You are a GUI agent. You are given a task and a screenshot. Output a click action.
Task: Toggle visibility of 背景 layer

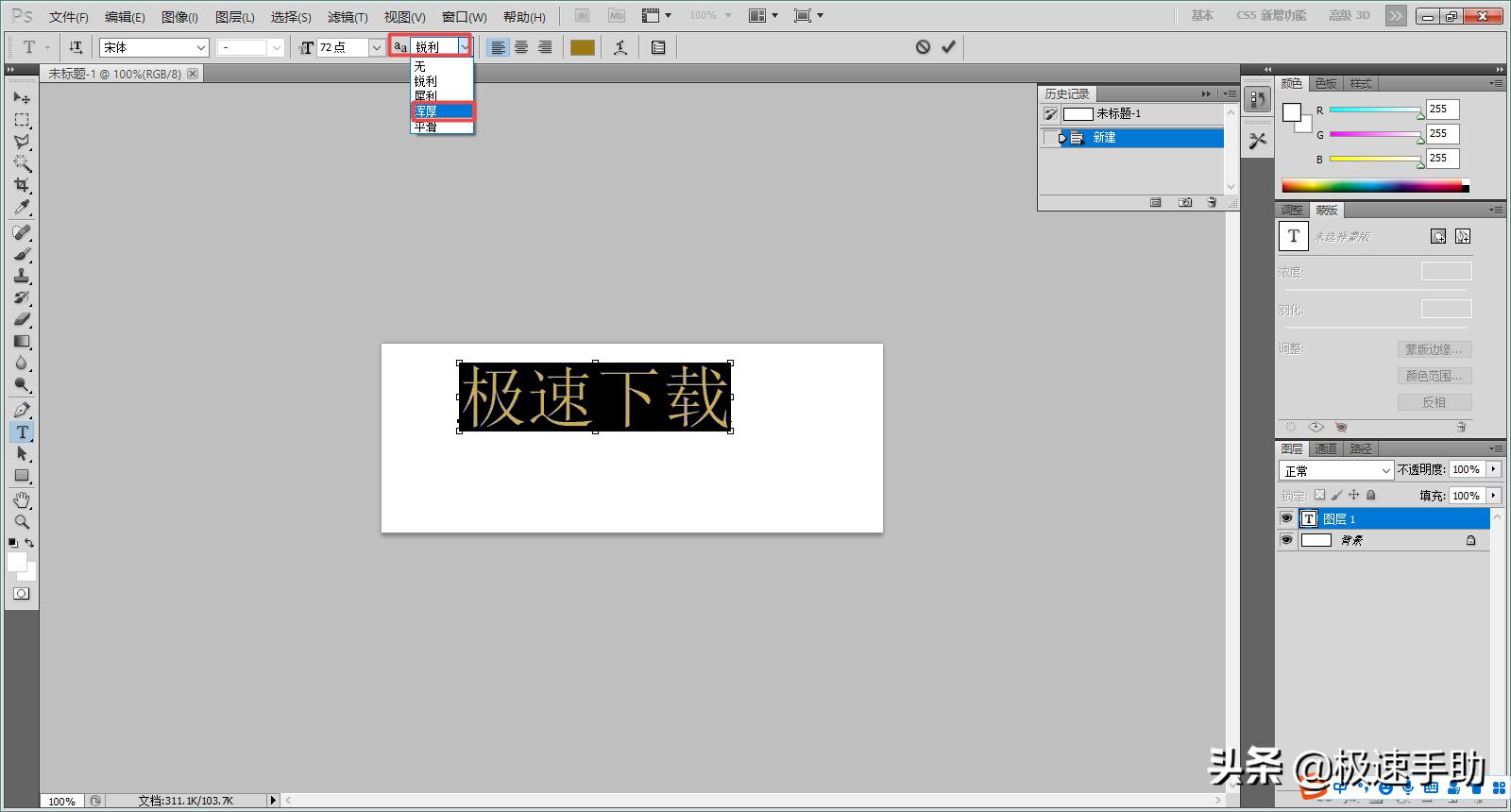pyautogui.click(x=1286, y=540)
